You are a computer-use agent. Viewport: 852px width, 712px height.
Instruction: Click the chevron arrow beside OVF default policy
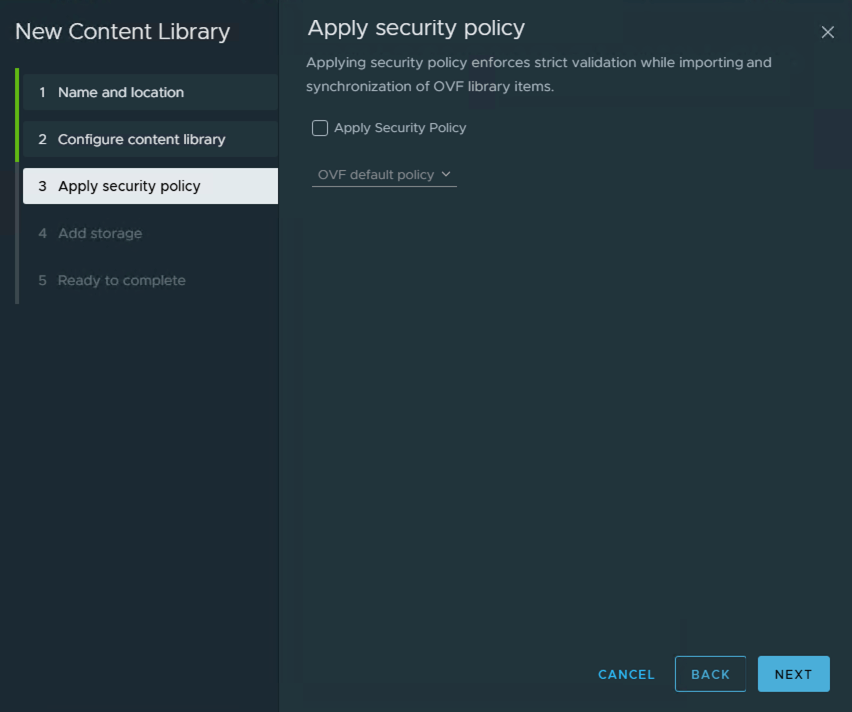point(446,174)
